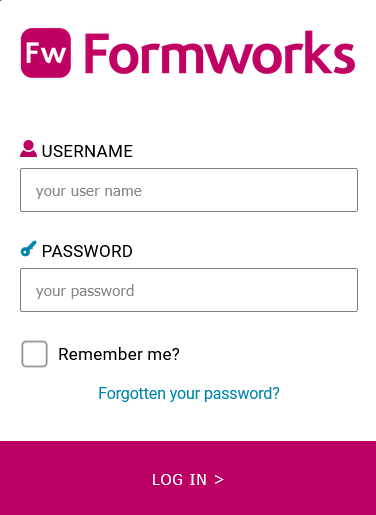Click the person icon beside USERNAME
The height and width of the screenshot is (515, 376).
point(28,149)
